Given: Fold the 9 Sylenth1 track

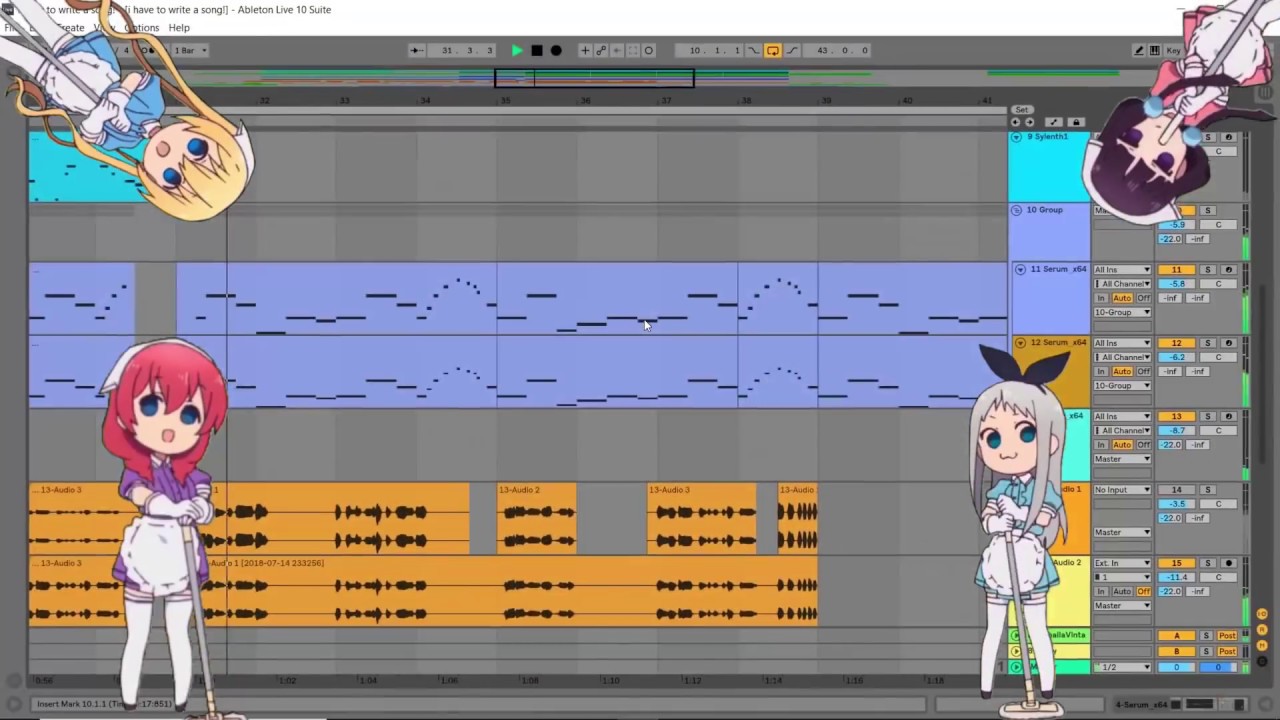Looking at the screenshot, I should coord(1016,137).
